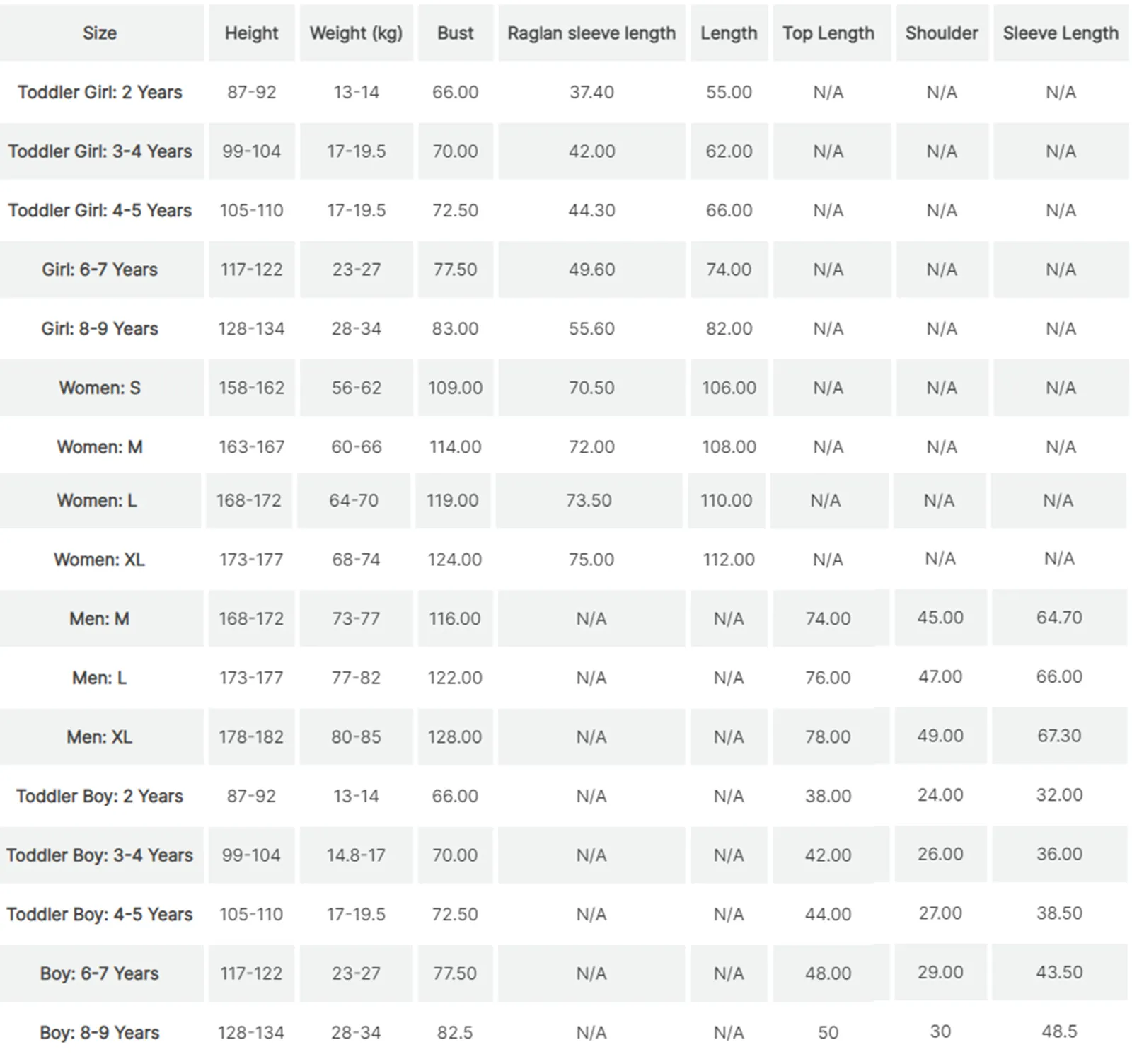The width and height of the screenshot is (1132, 1064).
Task: Click the Weight (kg) column header
Action: pos(356,33)
